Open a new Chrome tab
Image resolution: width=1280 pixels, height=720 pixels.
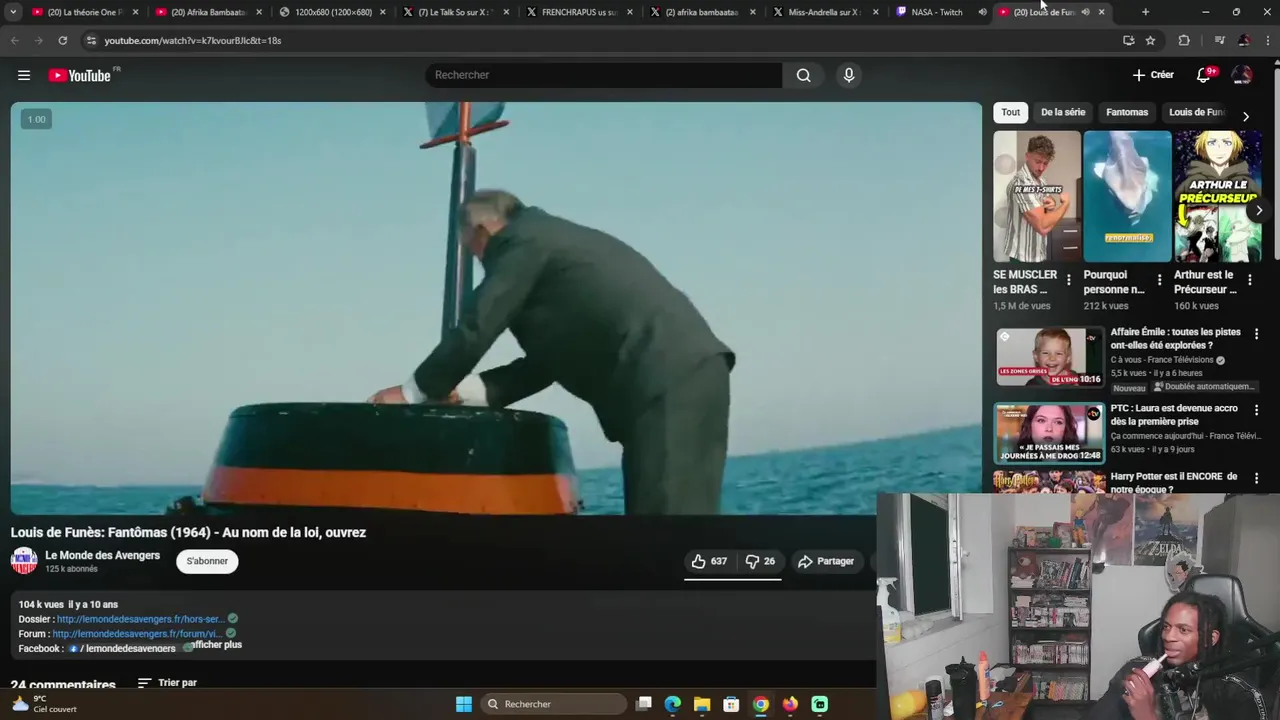click(1145, 12)
